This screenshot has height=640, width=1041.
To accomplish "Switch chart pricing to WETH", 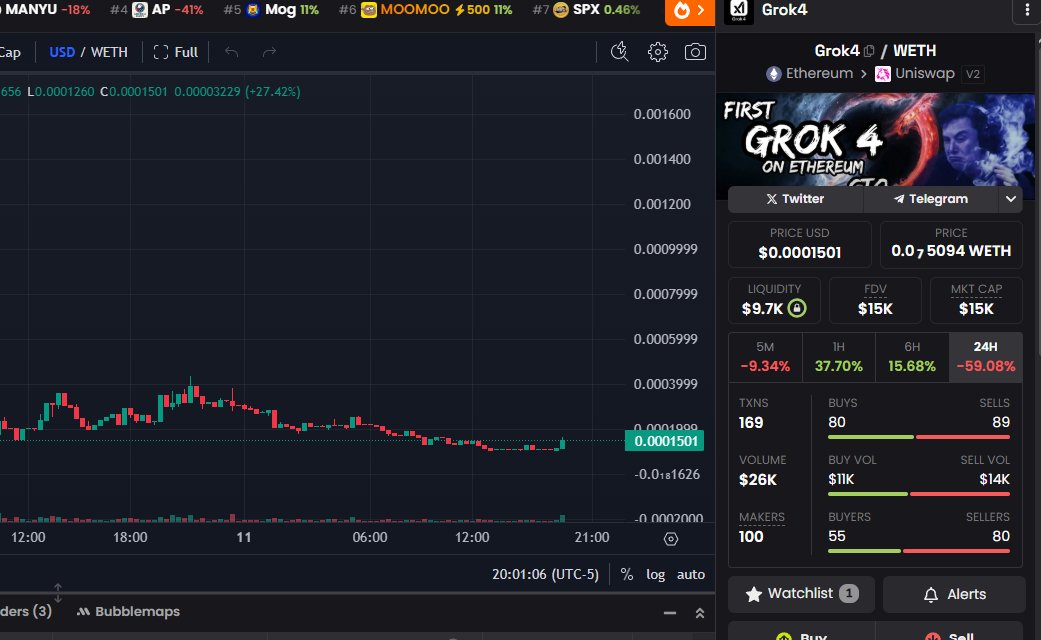I will coord(109,52).
